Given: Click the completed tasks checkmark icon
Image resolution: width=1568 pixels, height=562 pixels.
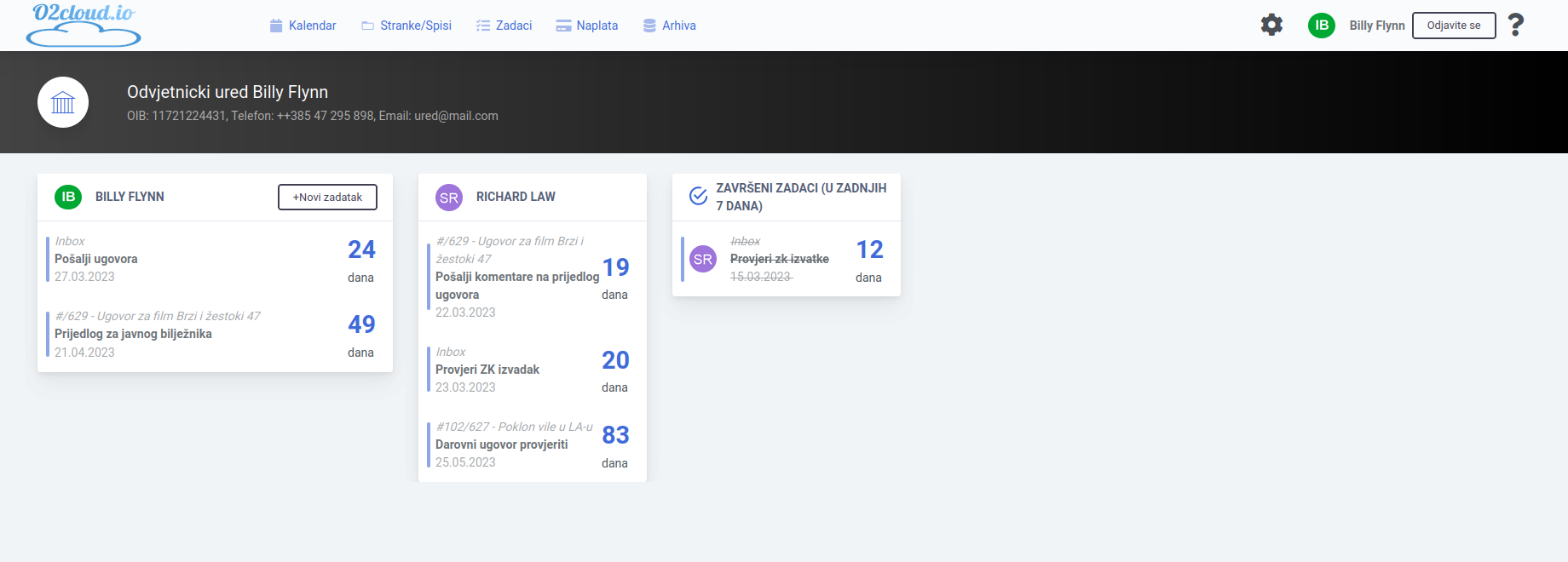Looking at the screenshot, I should click(x=698, y=196).
